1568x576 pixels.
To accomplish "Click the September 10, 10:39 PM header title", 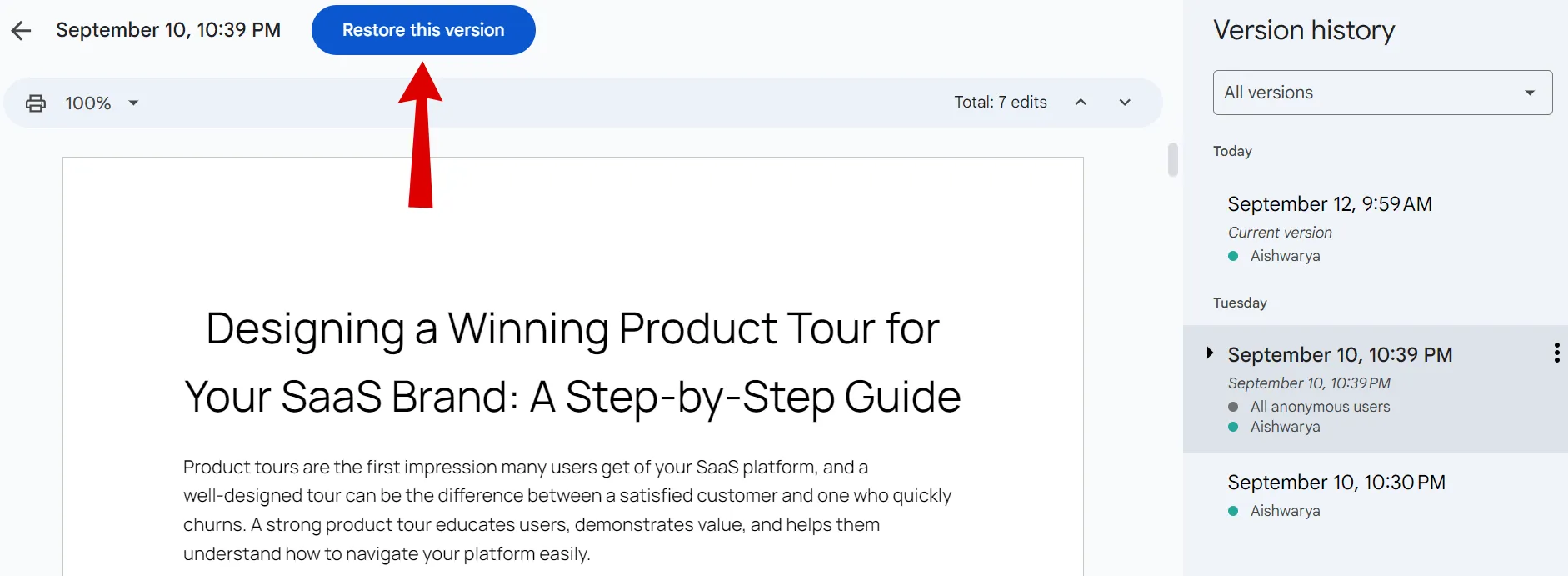I will (168, 30).
